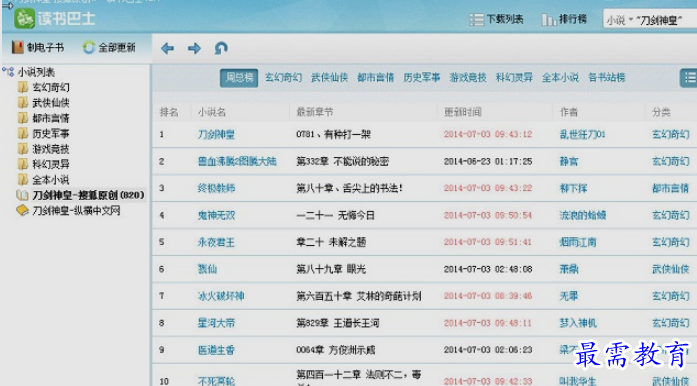
Task: Open the novel 星河大帝
Action: coord(216,323)
